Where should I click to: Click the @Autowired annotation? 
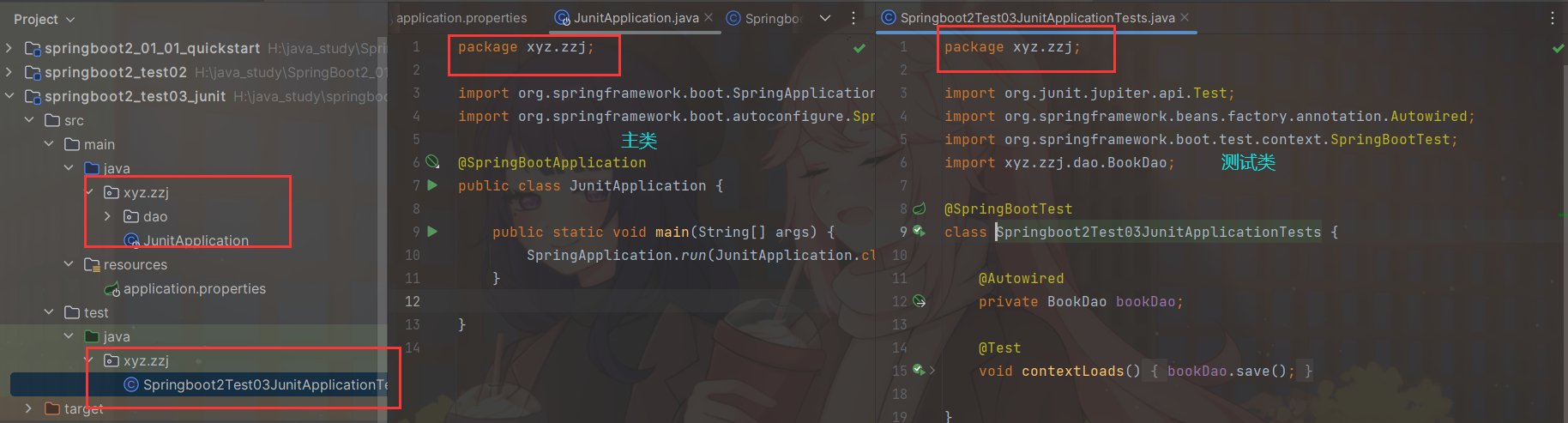click(1021, 278)
